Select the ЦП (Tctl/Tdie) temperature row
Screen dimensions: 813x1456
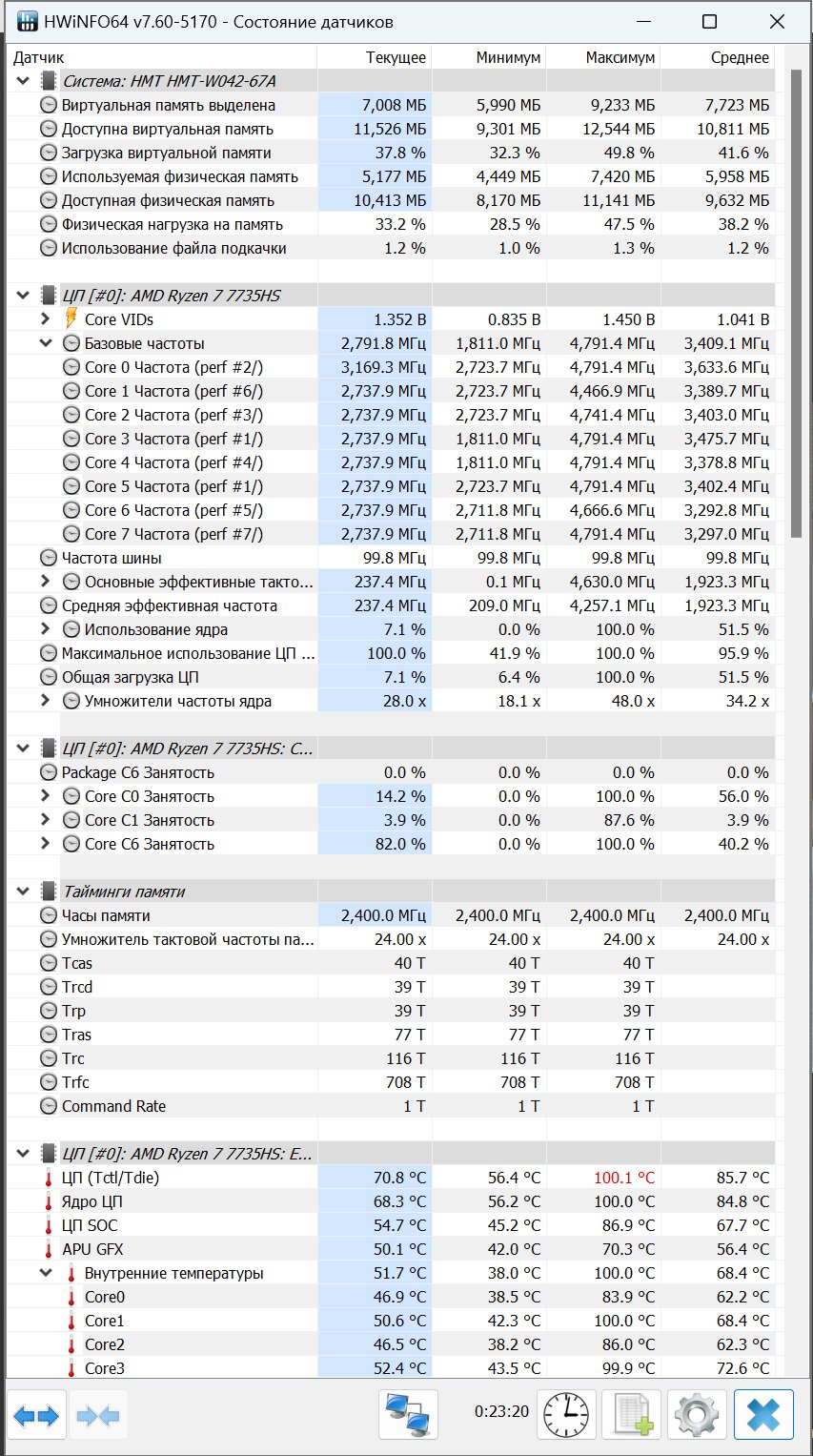click(x=391, y=1178)
